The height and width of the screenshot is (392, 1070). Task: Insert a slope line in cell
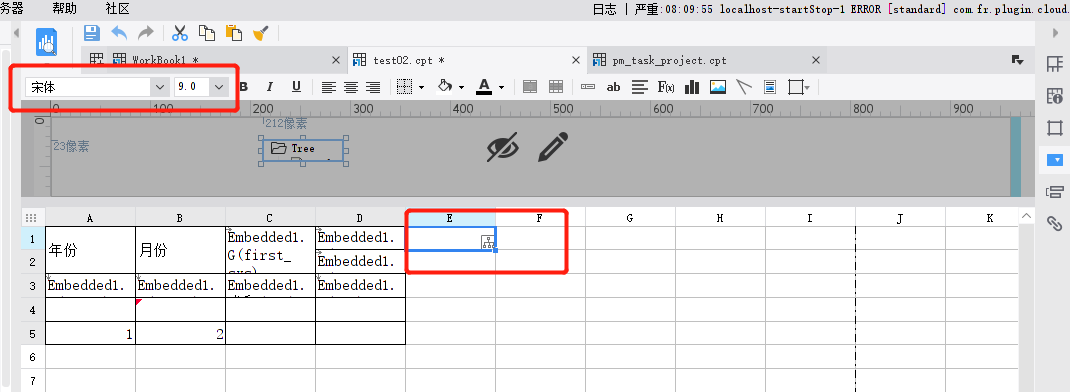[744, 87]
